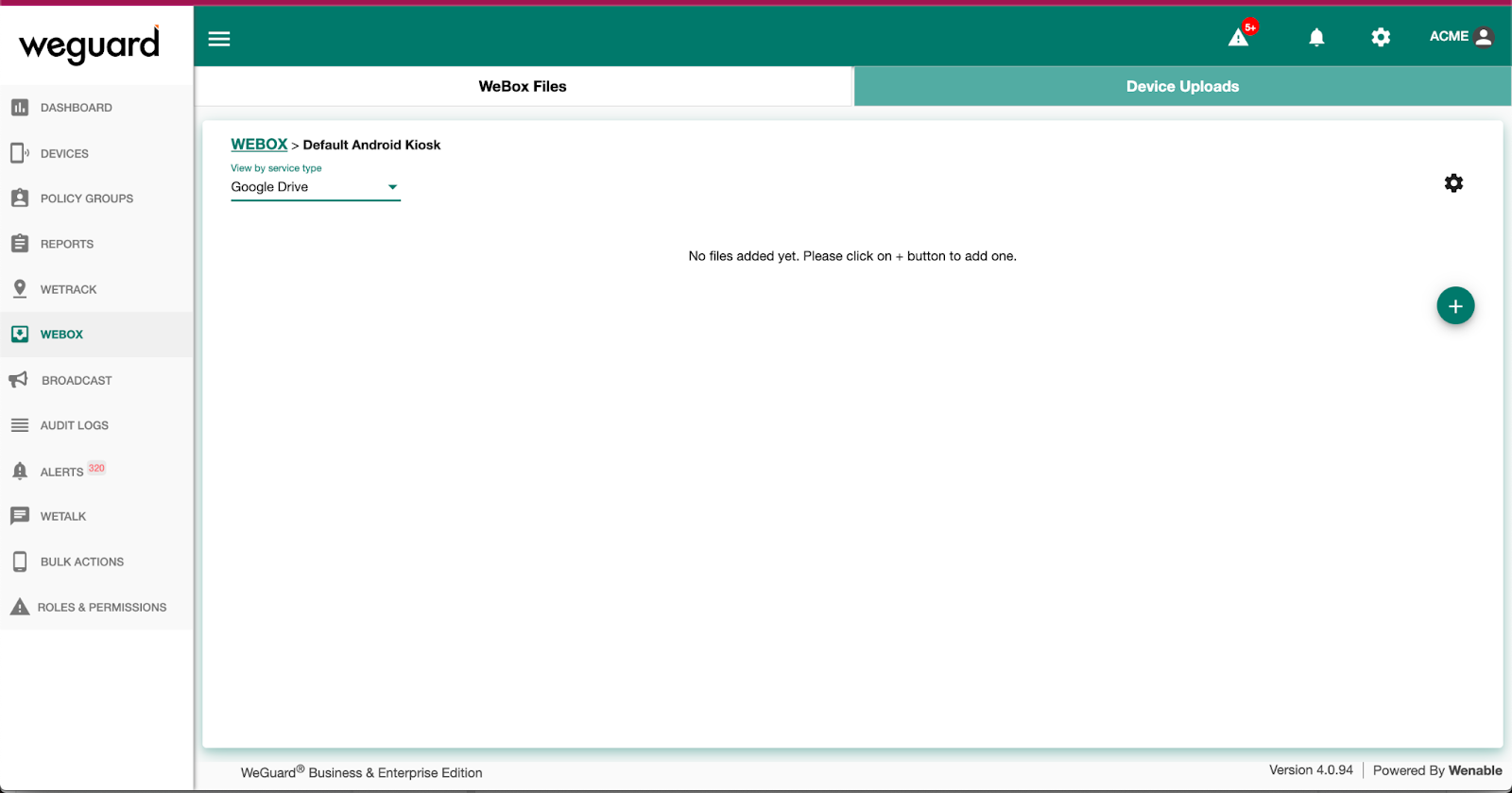Add a new file with plus button
1512x793 pixels.
click(x=1455, y=305)
